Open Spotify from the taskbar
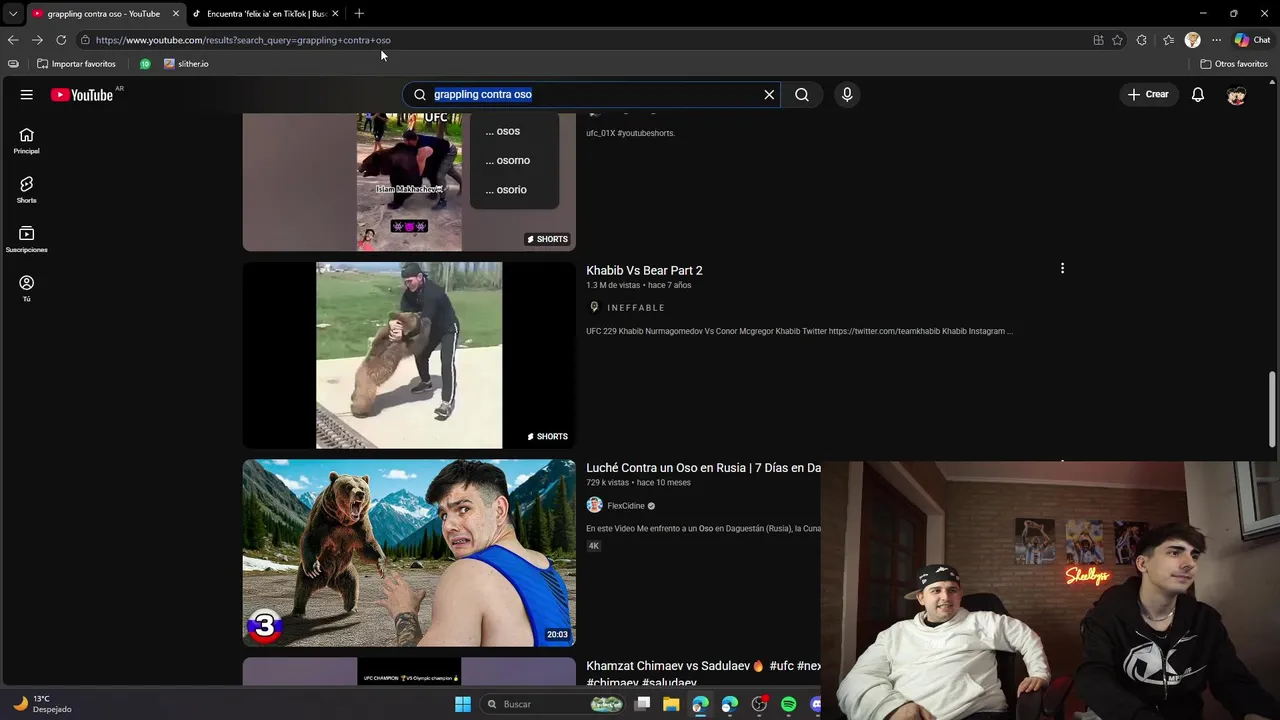This screenshot has width=1280, height=720. 789,704
